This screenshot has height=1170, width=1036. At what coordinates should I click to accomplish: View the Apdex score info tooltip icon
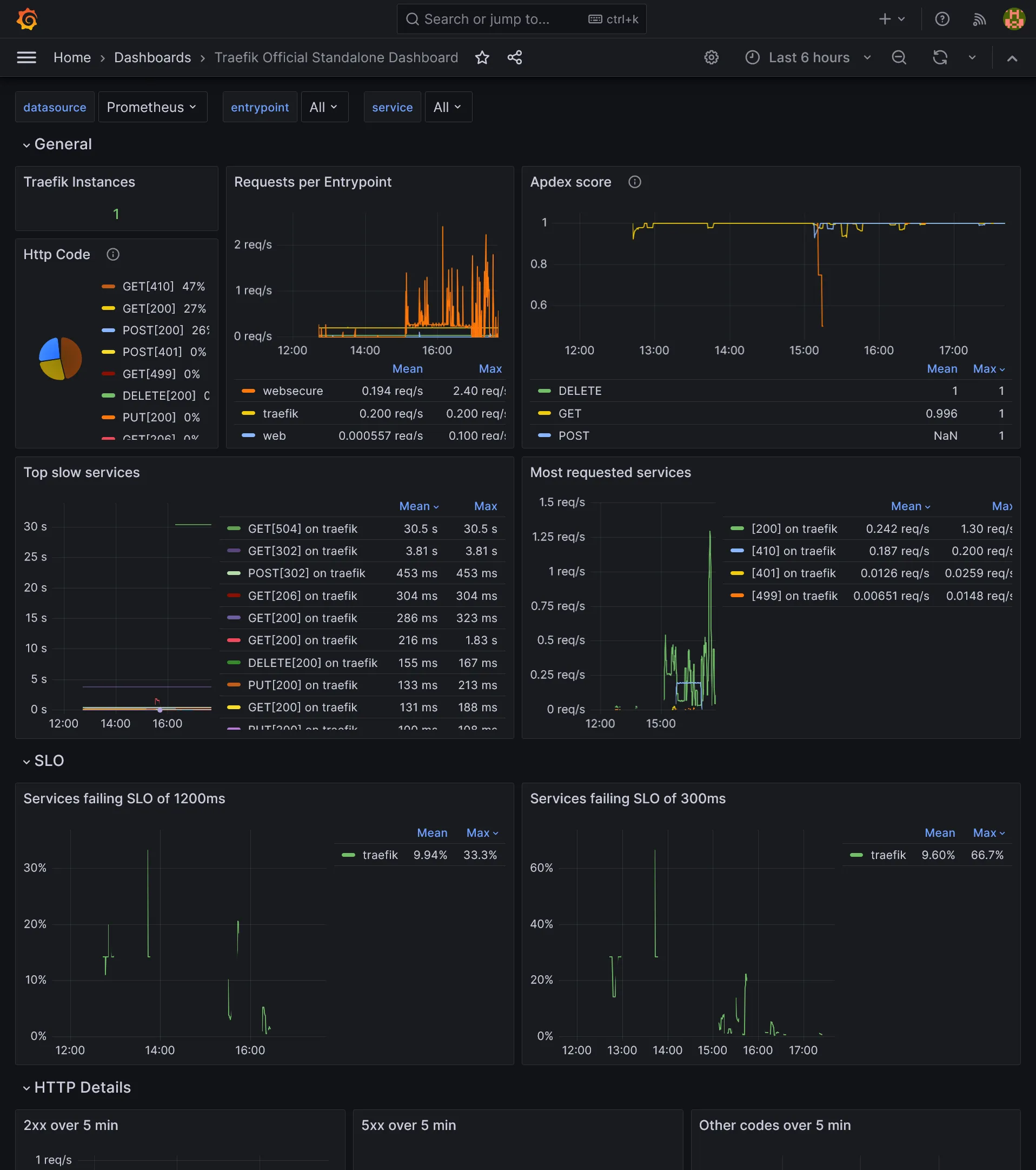pos(635,182)
